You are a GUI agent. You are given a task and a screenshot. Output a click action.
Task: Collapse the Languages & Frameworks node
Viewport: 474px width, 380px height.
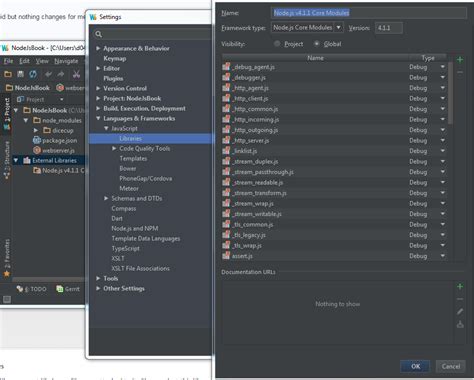pyautogui.click(x=98, y=118)
